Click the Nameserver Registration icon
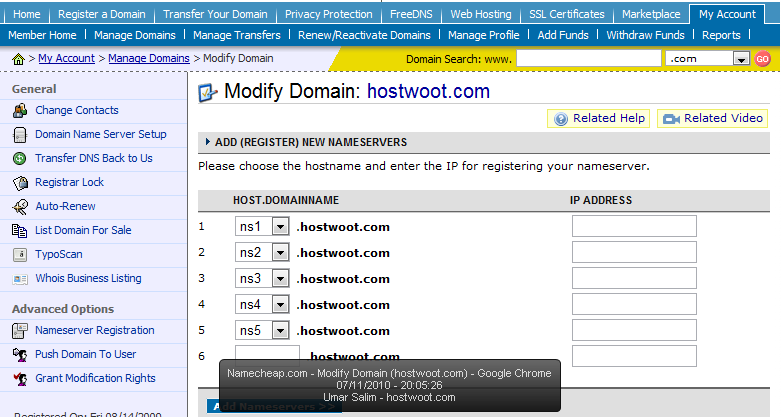This screenshot has height=417, width=781. (x=20, y=330)
